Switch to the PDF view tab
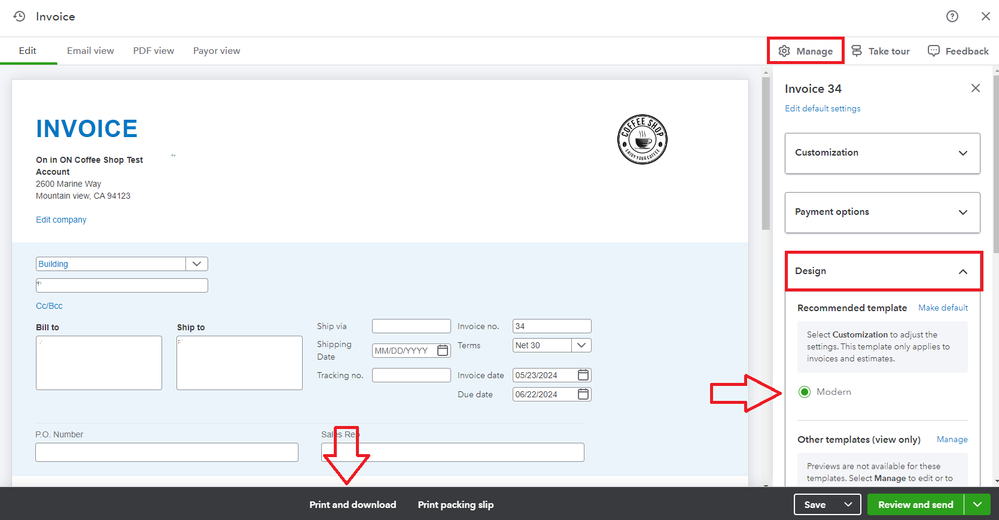999x520 pixels. (154, 51)
